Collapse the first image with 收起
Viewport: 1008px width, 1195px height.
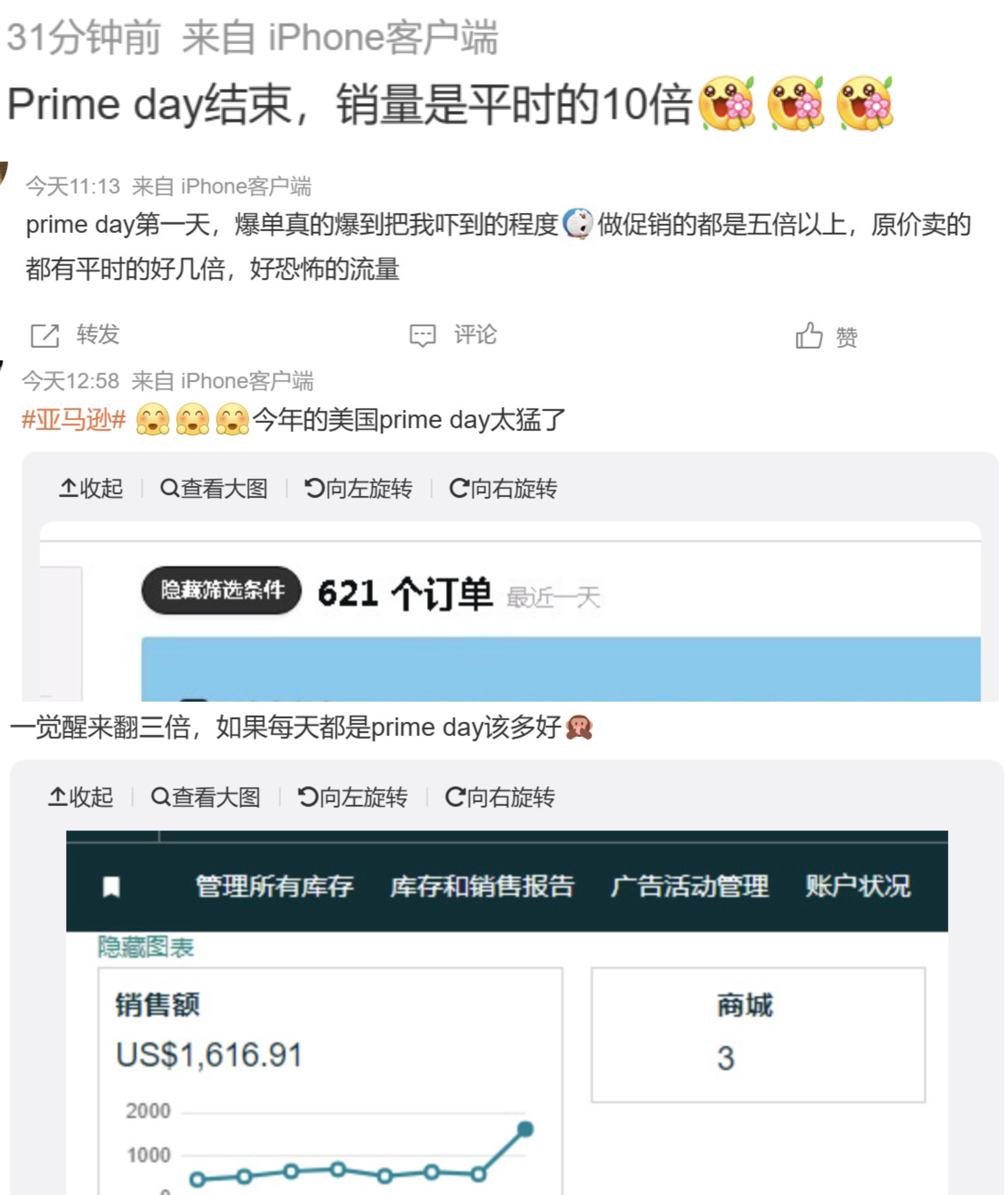pos(91,489)
